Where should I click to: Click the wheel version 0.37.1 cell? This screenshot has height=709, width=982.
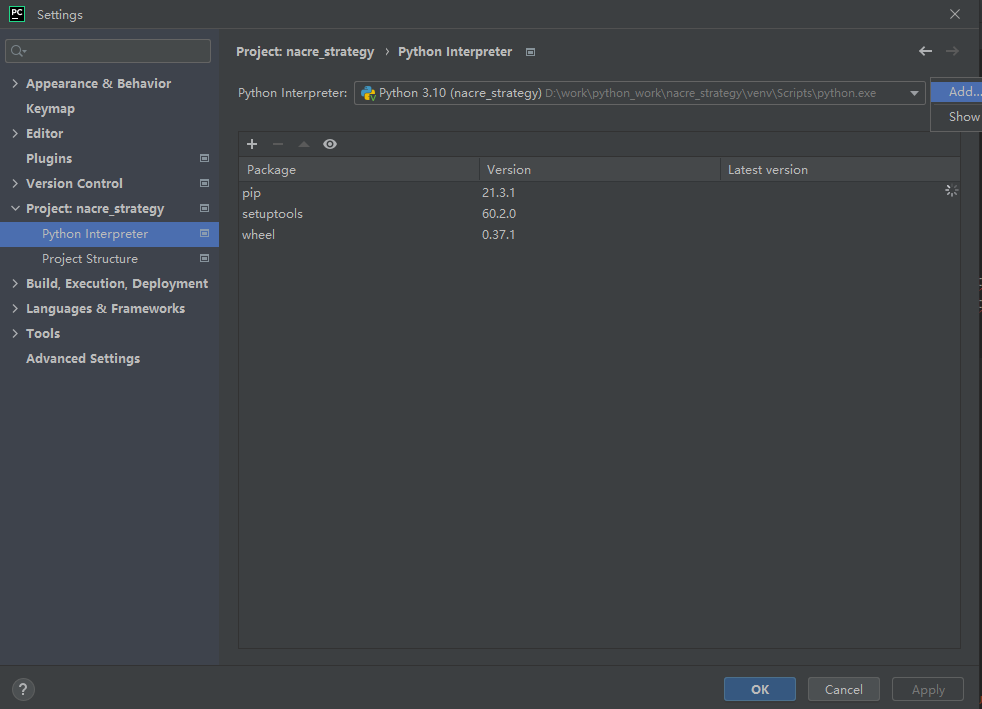coord(499,235)
